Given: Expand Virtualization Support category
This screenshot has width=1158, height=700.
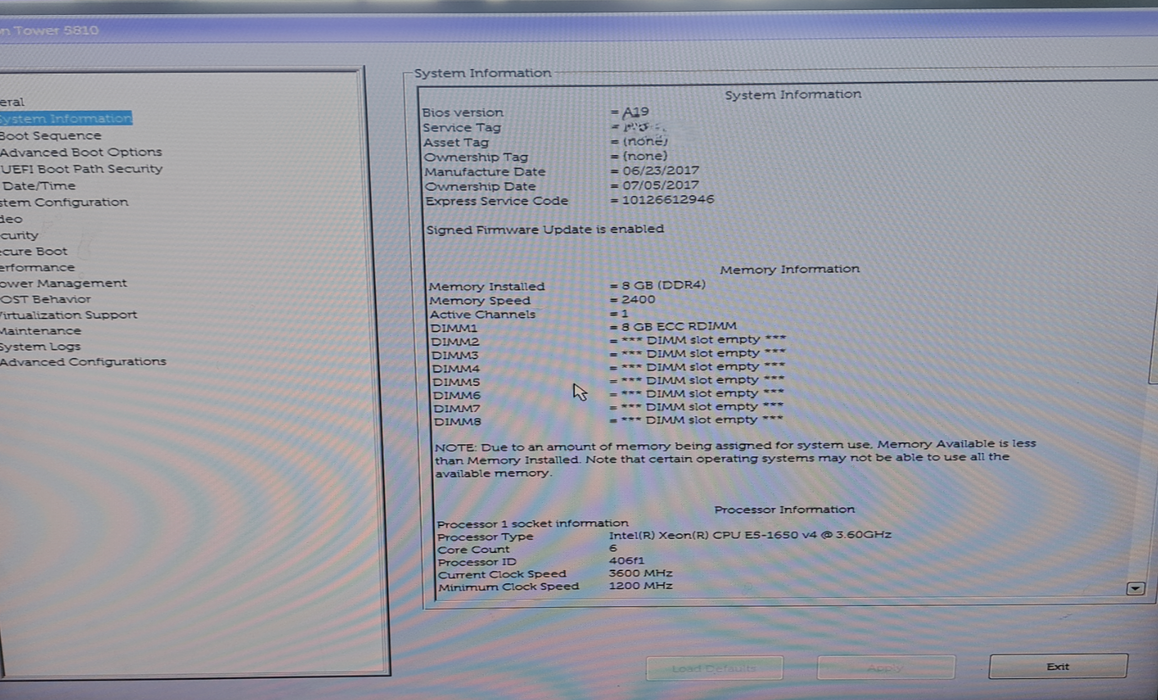Looking at the screenshot, I should [x=68, y=315].
